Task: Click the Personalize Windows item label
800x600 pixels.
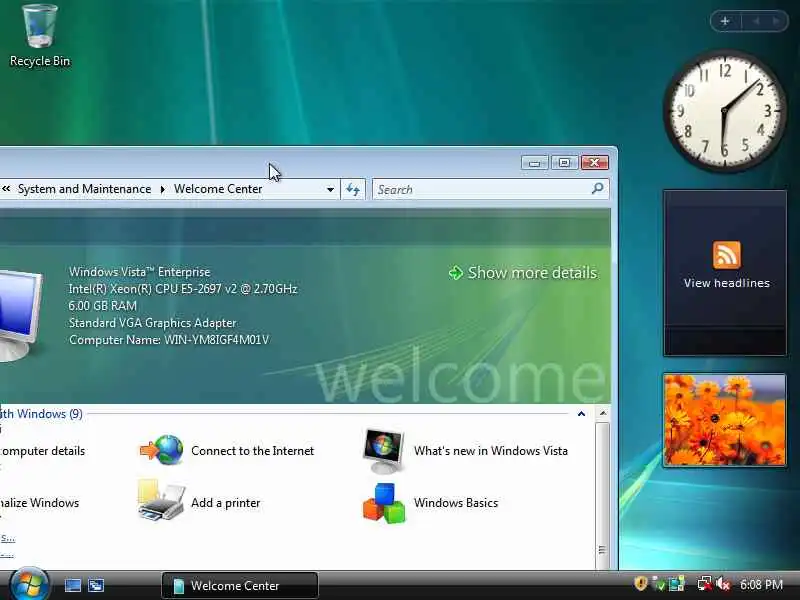Action: pos(39,503)
